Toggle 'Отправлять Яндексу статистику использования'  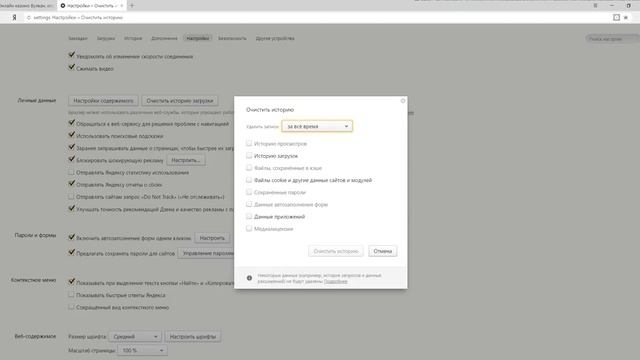coord(71,172)
